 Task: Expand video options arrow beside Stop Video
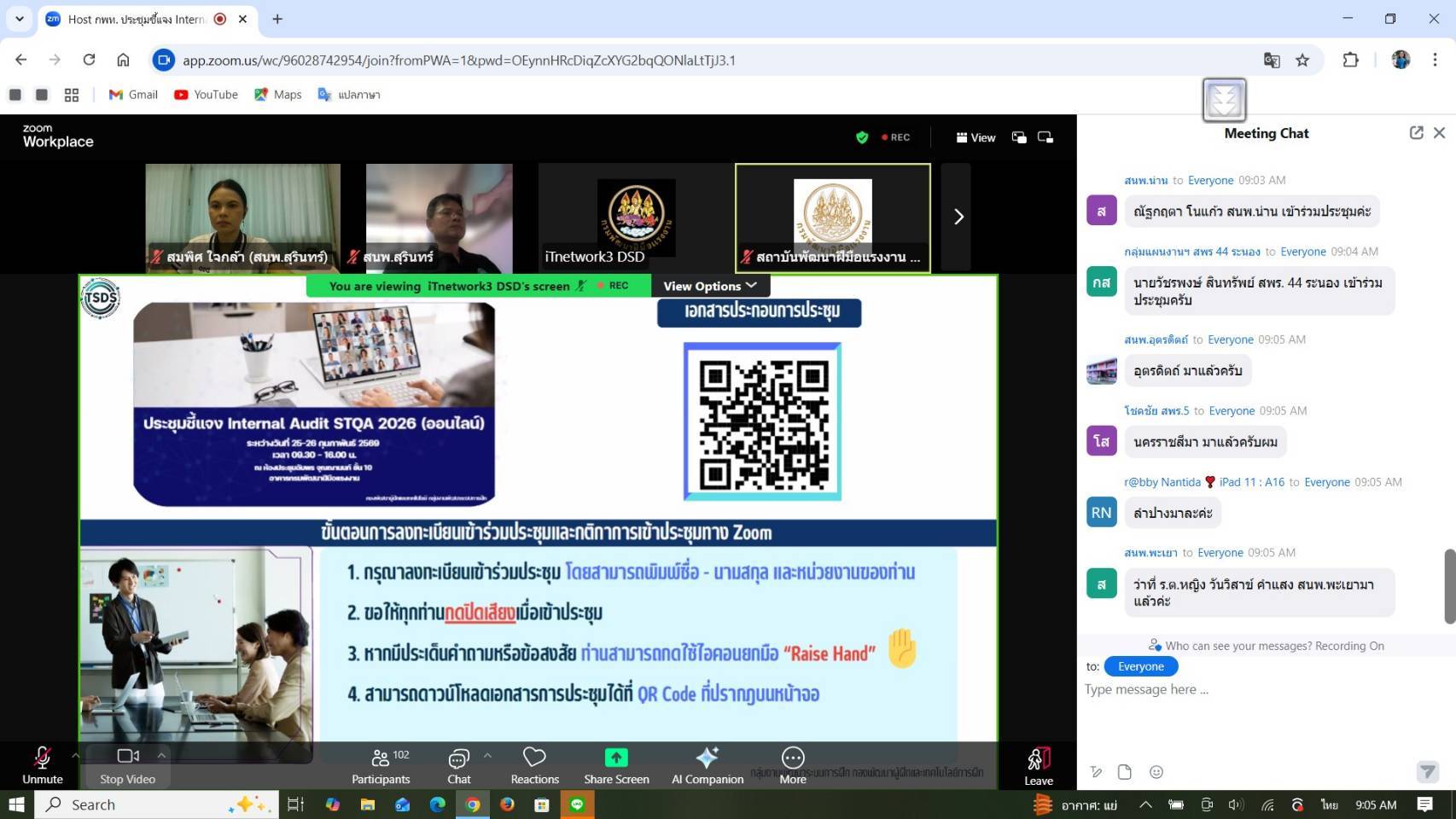(161, 755)
